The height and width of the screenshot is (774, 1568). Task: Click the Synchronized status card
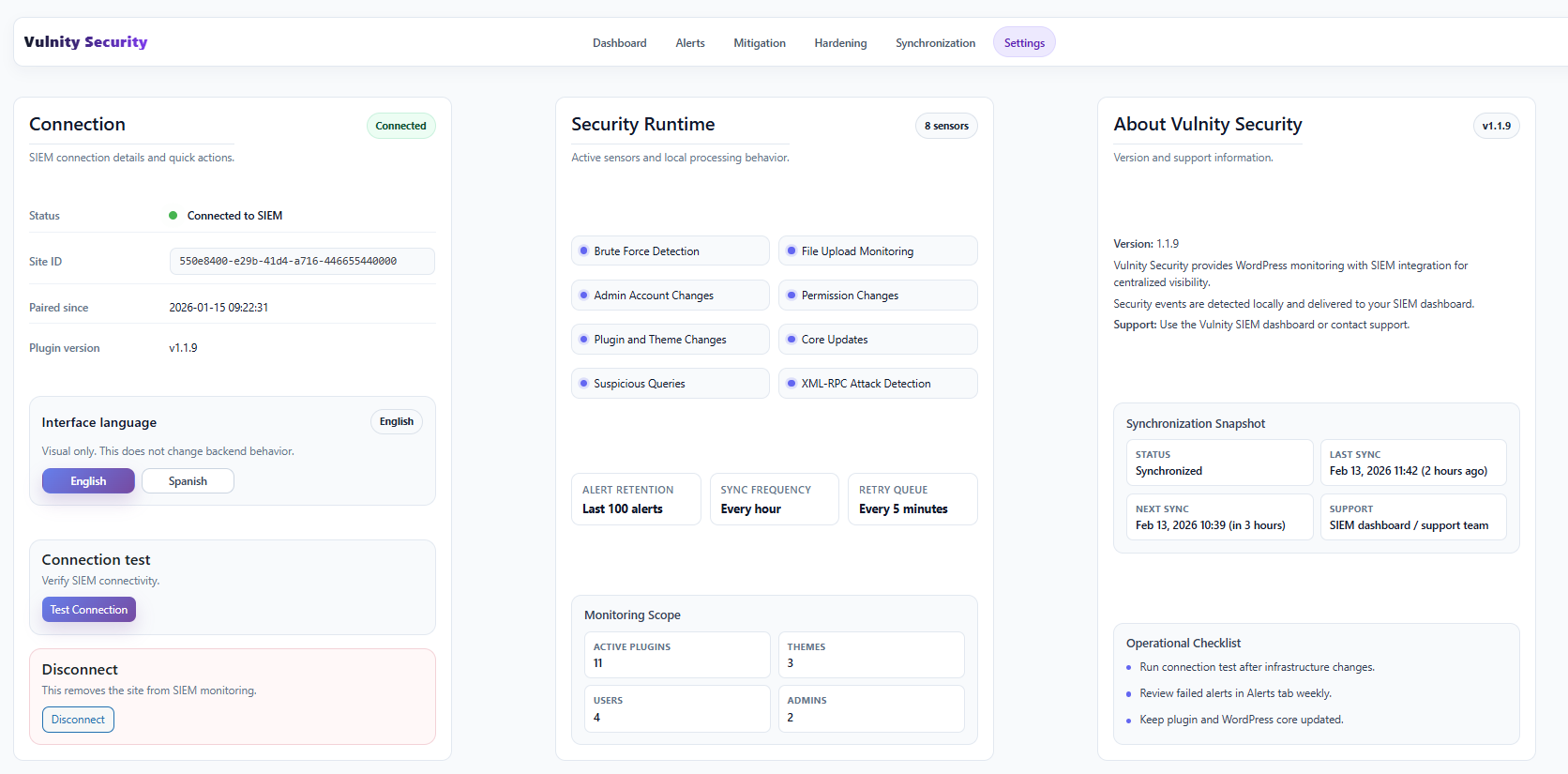pos(1219,463)
